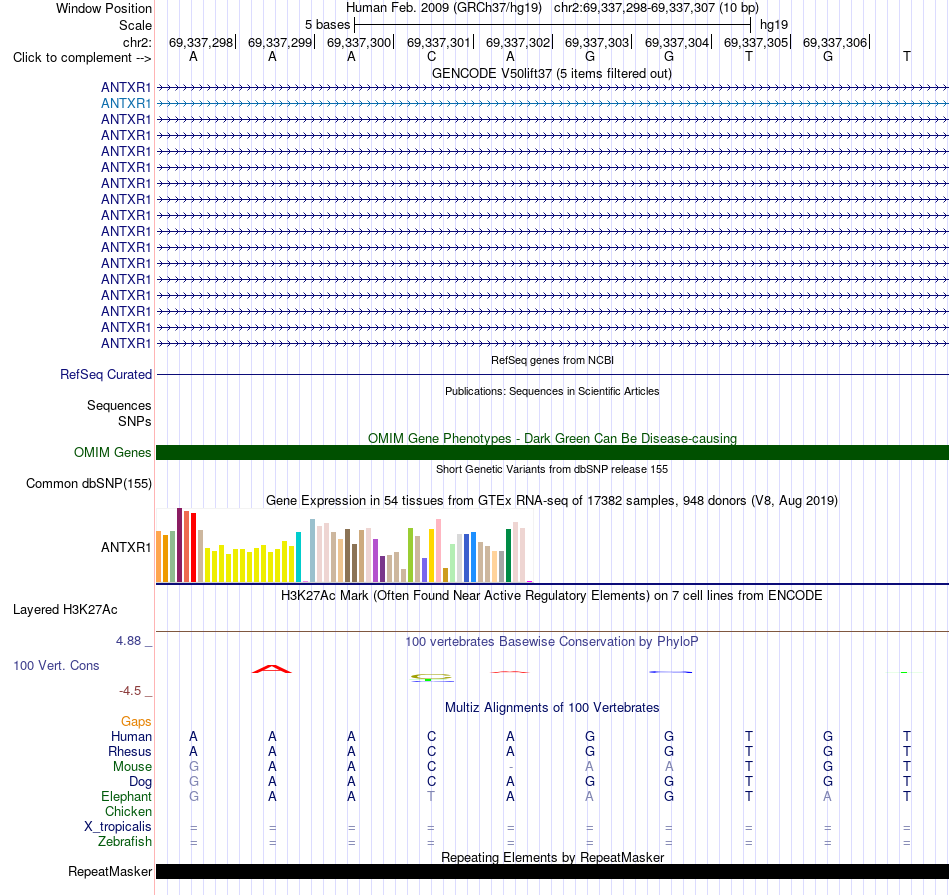Click the Sequences track label
Screen dimensions: 950x895
[119, 405]
